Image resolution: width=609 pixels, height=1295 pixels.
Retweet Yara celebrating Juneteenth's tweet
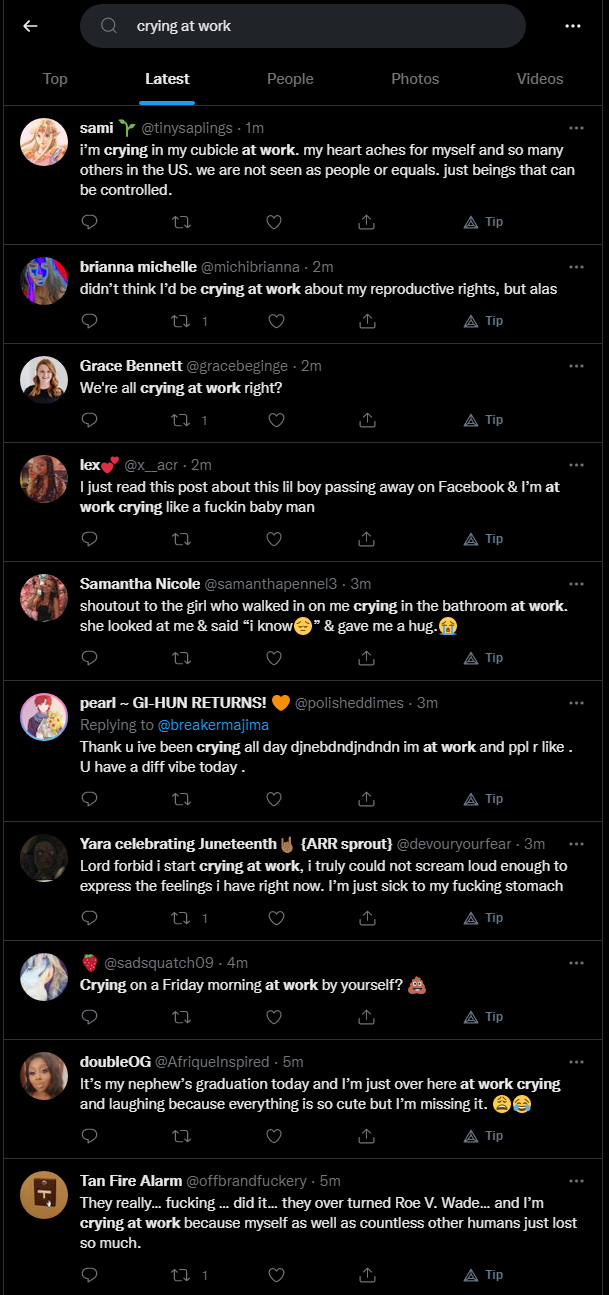[182, 918]
